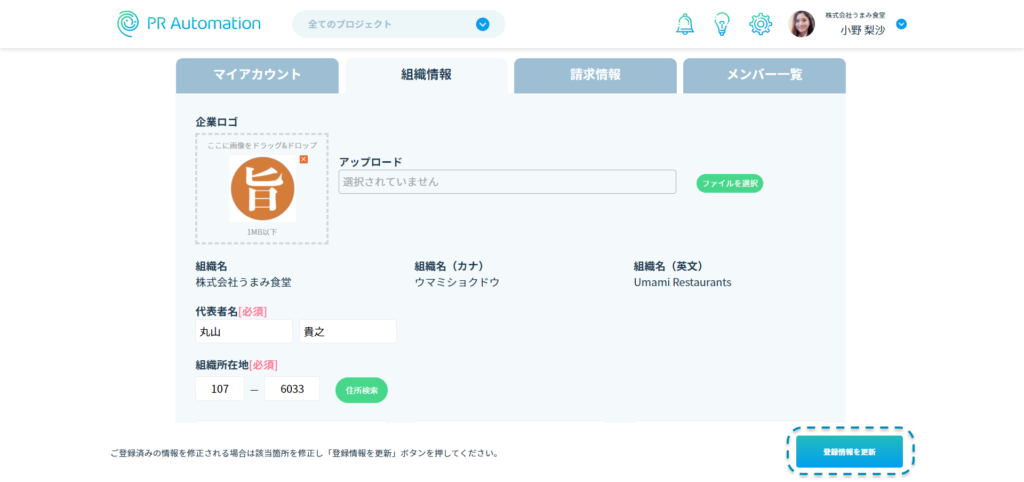Focus the representative surname field 丸山
The height and width of the screenshot is (482, 1024).
(243, 331)
